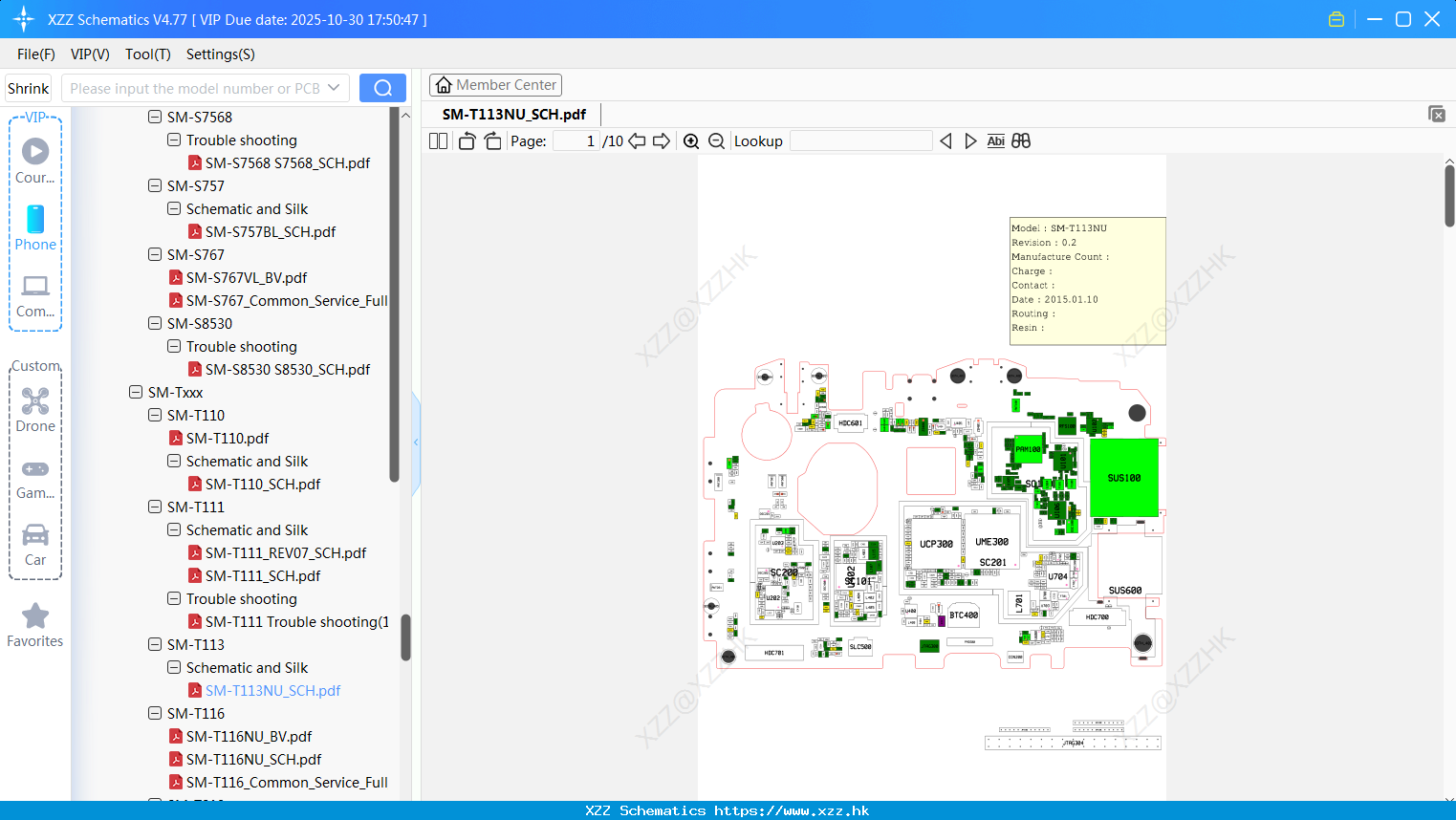This screenshot has width=1456, height=820.
Task: Select the Phone sidebar category
Action: [35, 228]
